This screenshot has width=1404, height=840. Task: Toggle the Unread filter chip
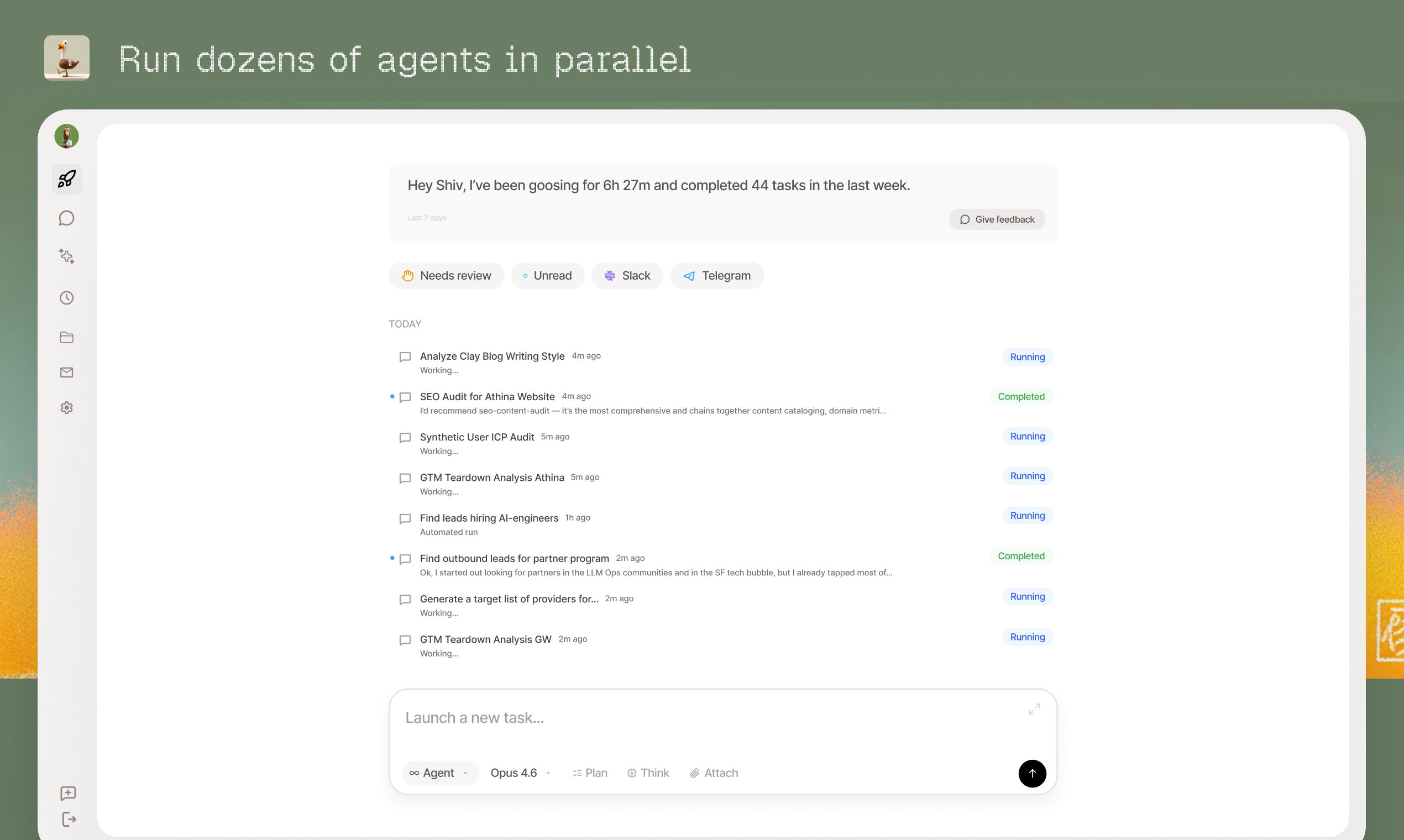pos(547,276)
